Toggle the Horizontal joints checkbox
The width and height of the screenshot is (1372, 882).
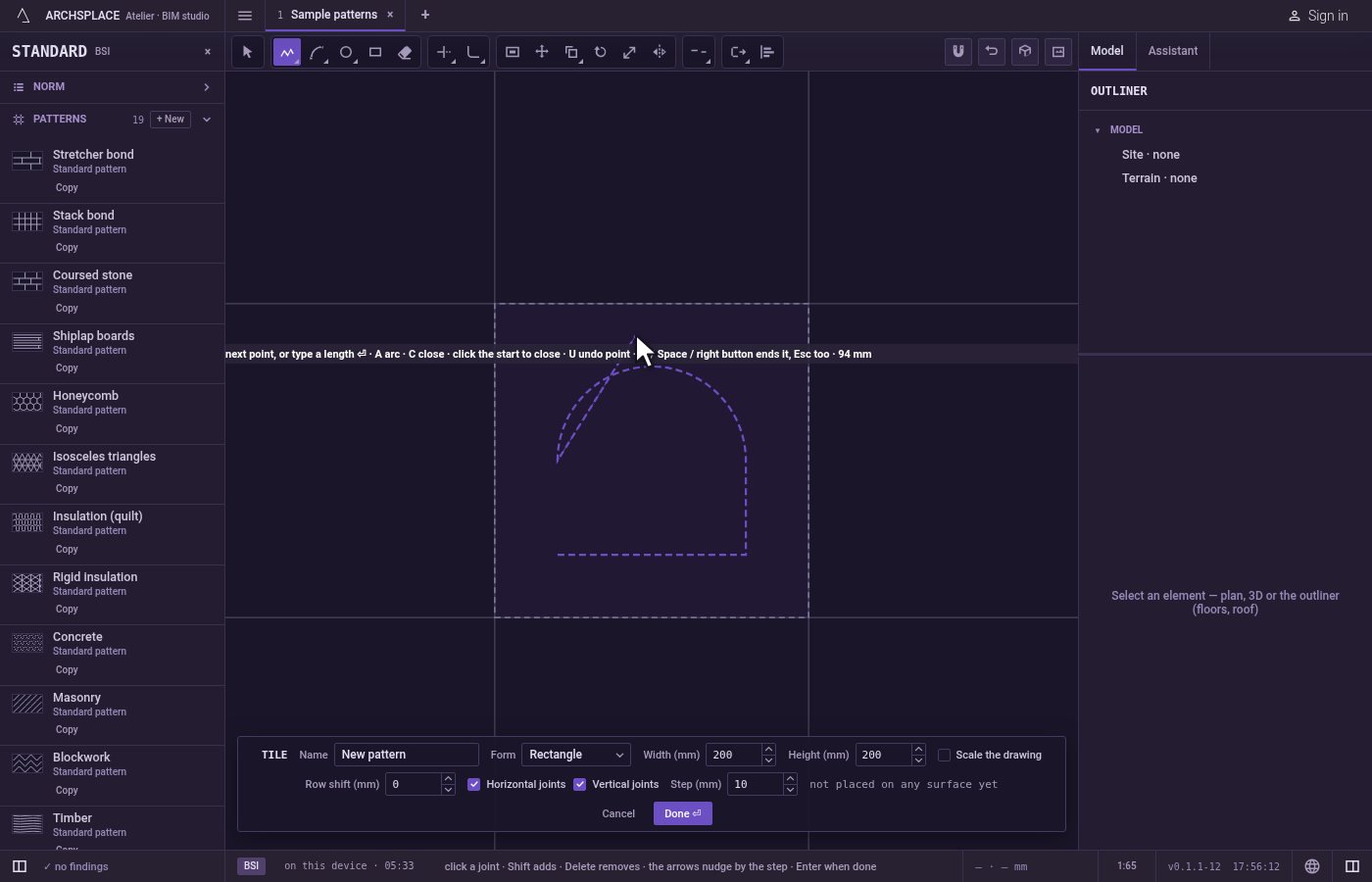(474, 784)
